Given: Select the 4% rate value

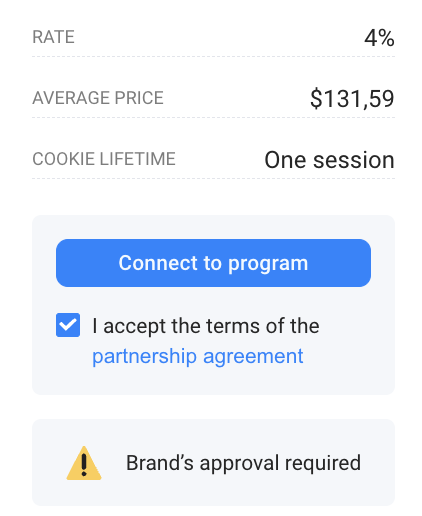Looking at the screenshot, I should point(379,38).
